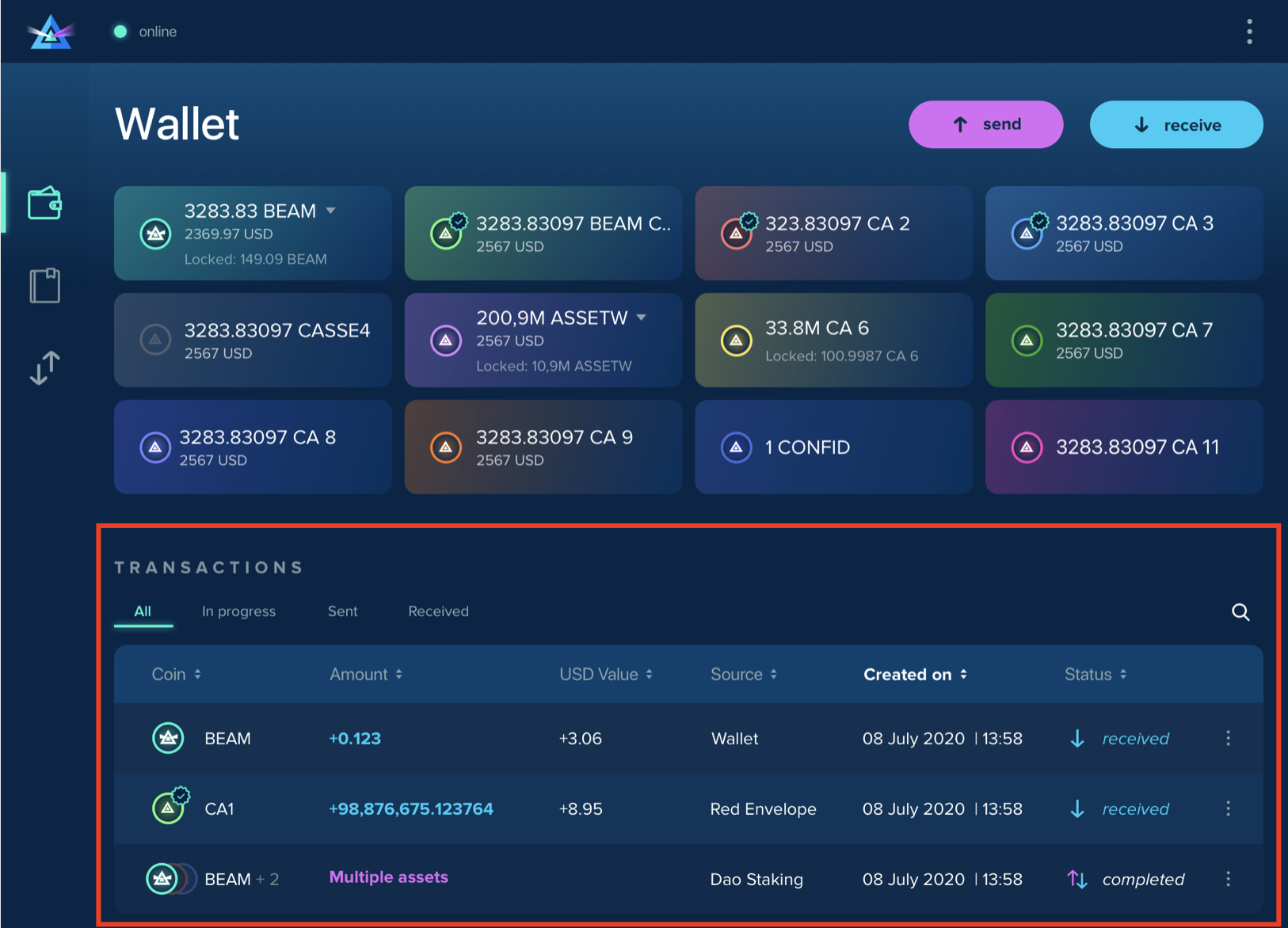Click the search icon in Transactions
The image size is (1288, 928).
click(x=1240, y=611)
